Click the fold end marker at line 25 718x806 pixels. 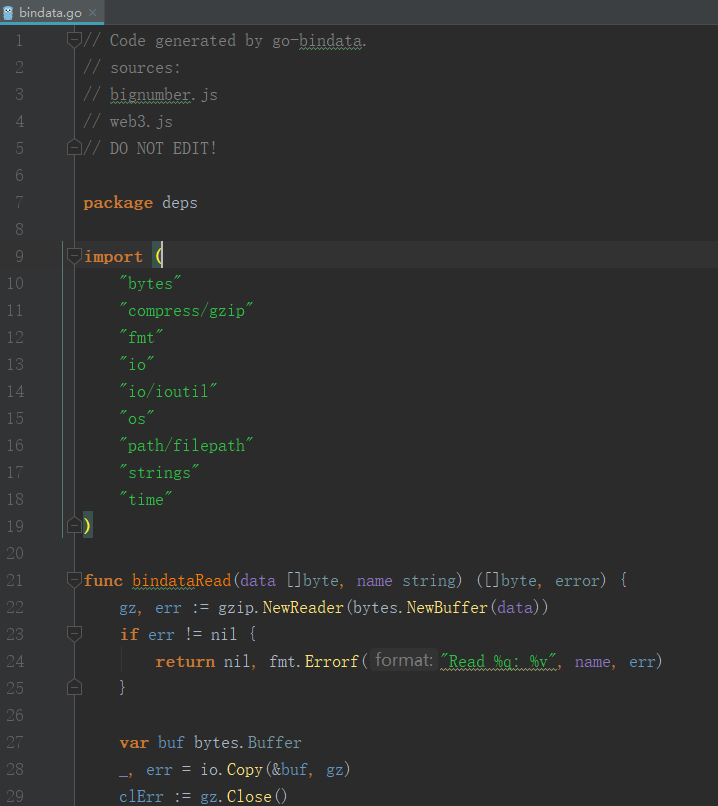pos(74,687)
